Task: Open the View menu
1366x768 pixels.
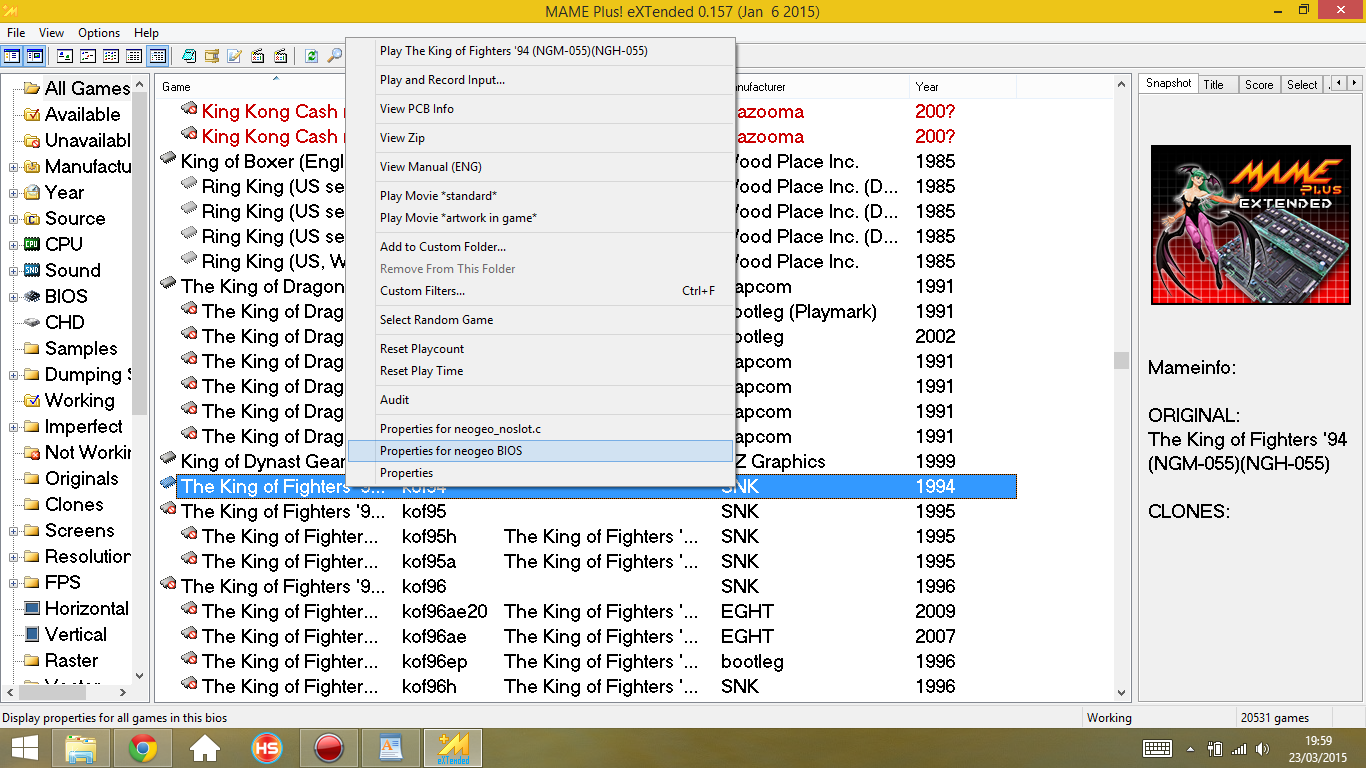Action: click(x=51, y=33)
